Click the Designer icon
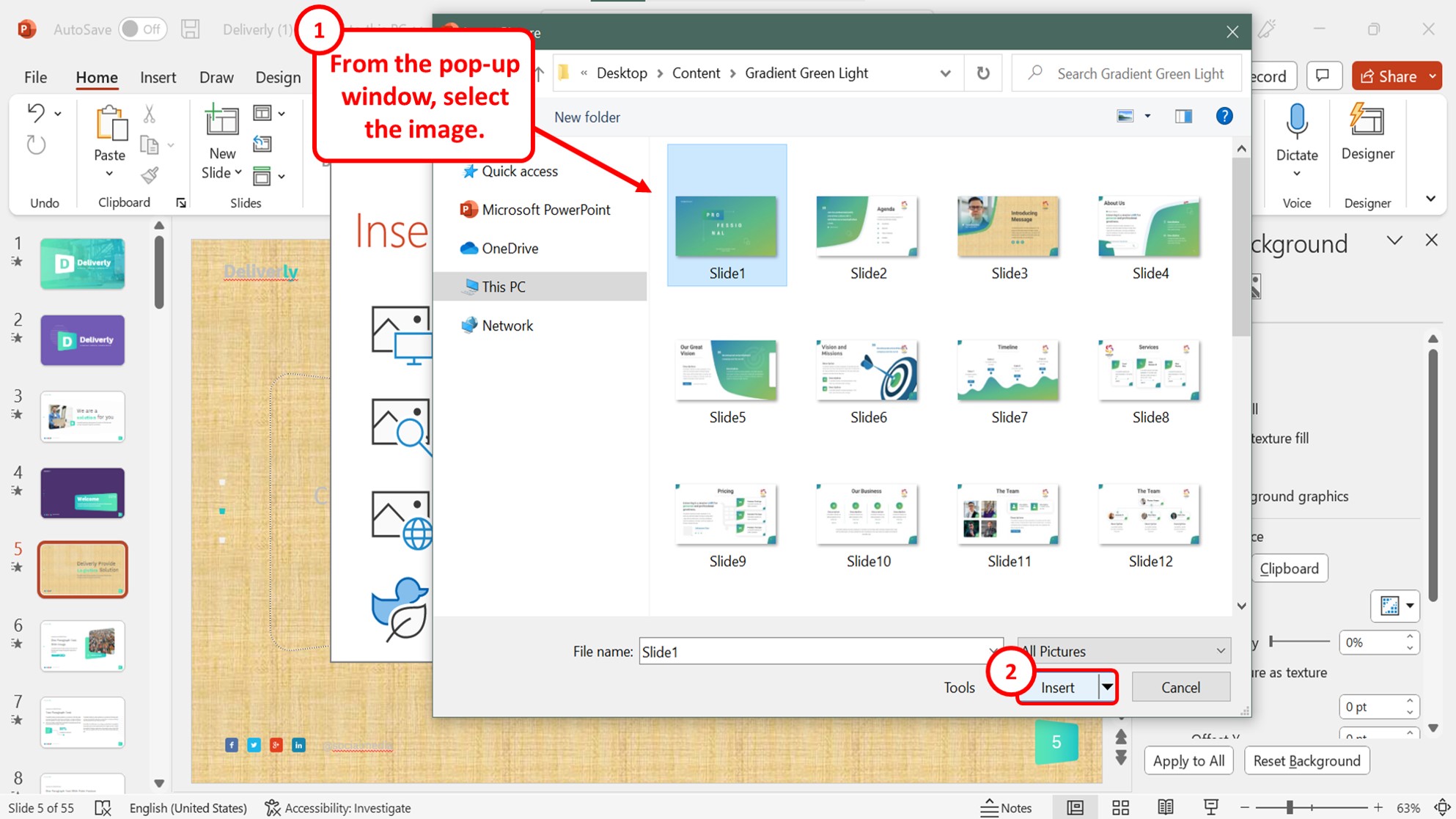 click(x=1367, y=120)
